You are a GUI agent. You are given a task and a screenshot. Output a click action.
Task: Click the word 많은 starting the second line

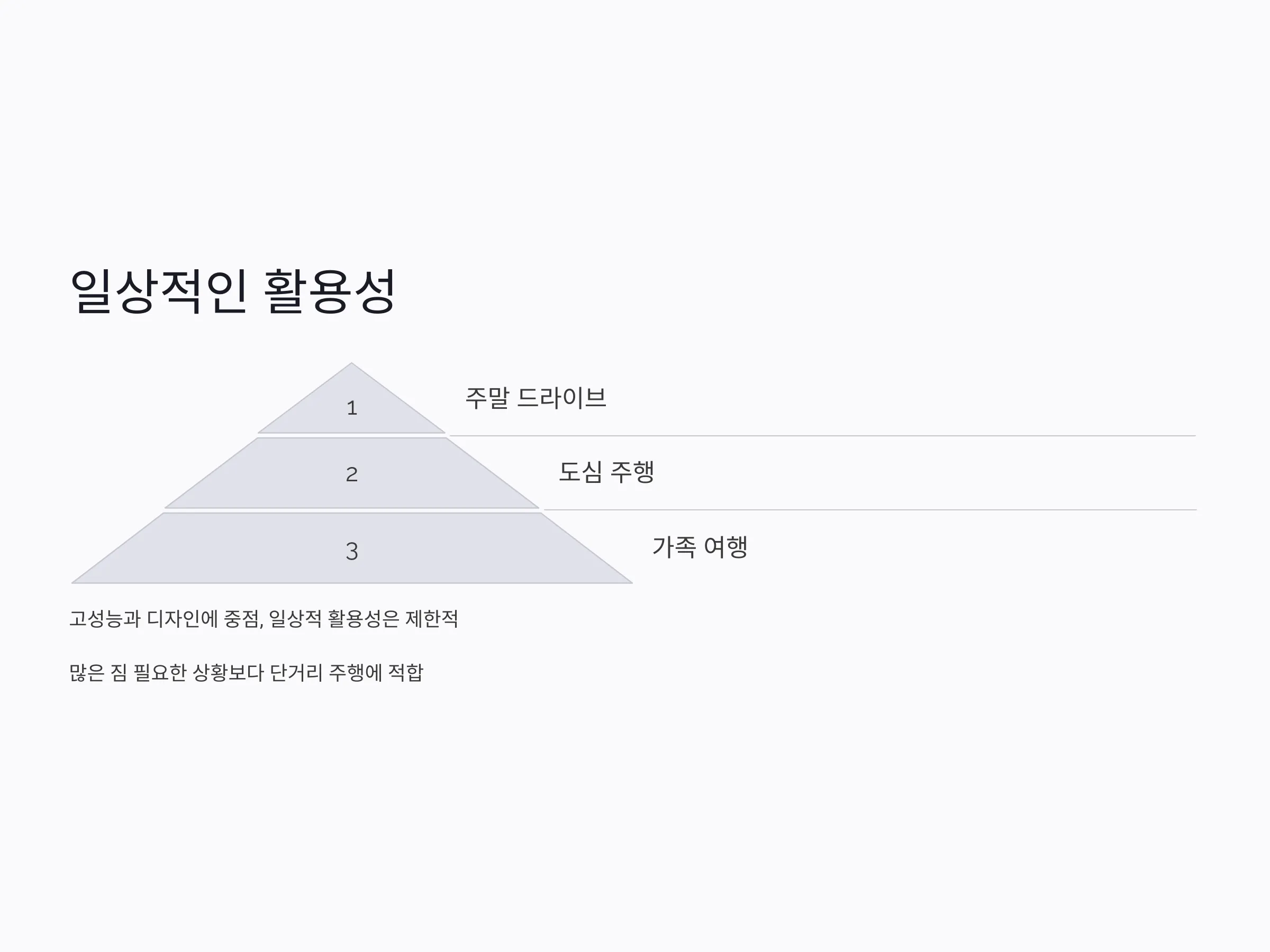pyautogui.click(x=87, y=673)
